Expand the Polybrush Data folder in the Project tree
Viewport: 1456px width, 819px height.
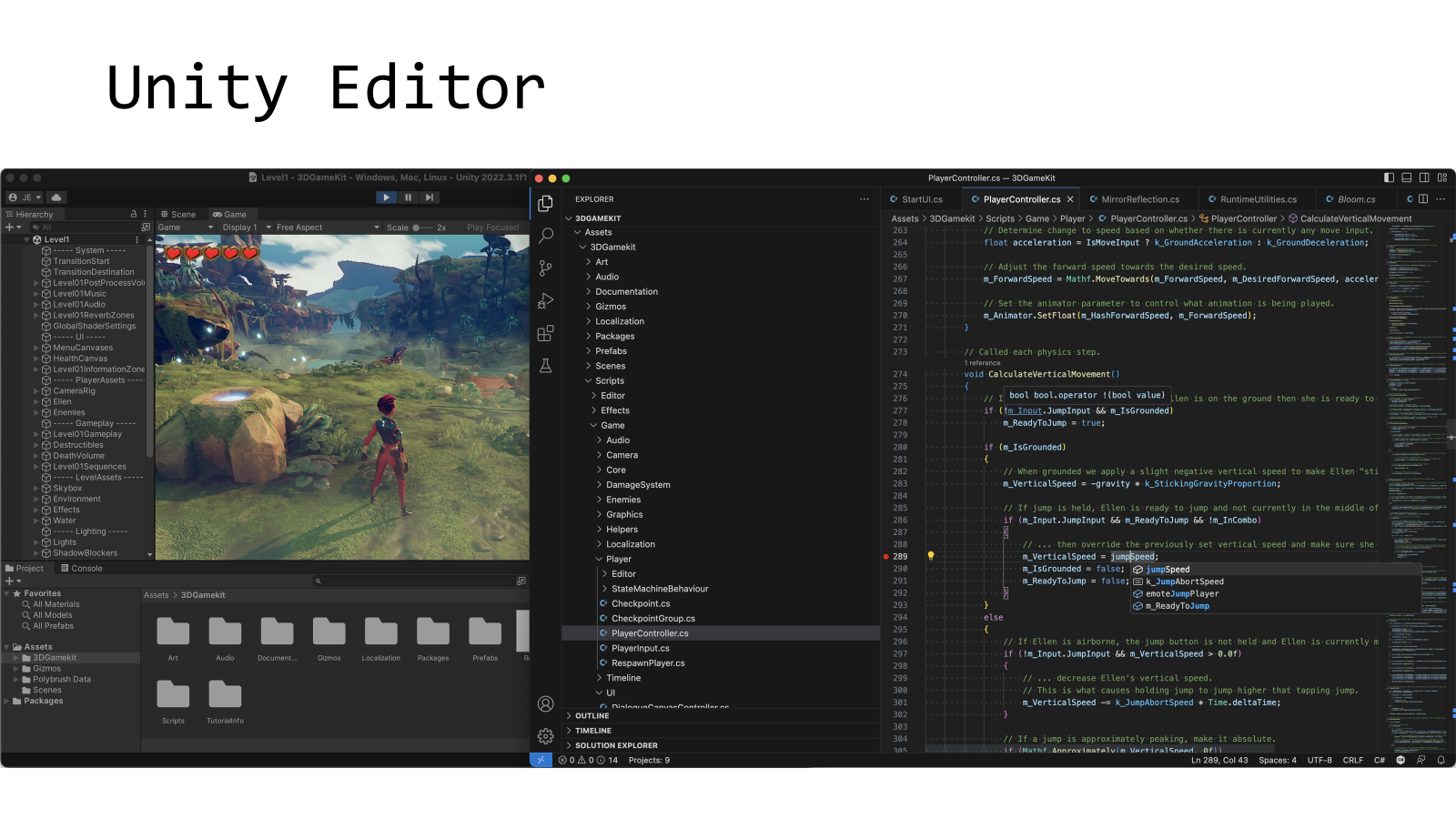(15, 680)
